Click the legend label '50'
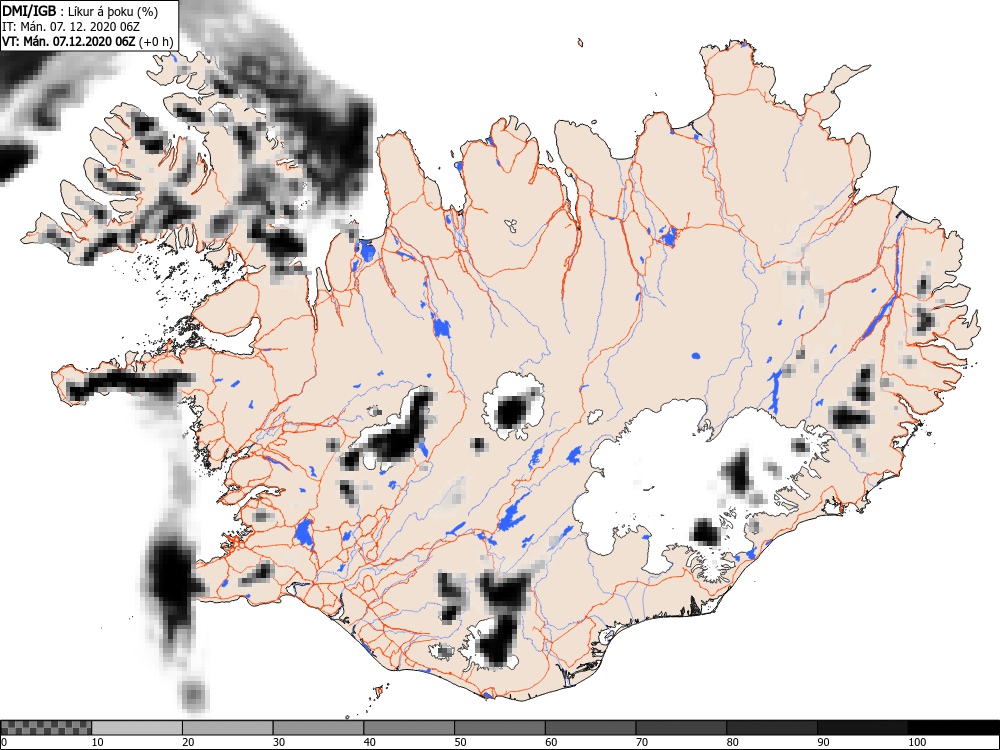Screen dimensions: 1000x750 (x=460, y=742)
